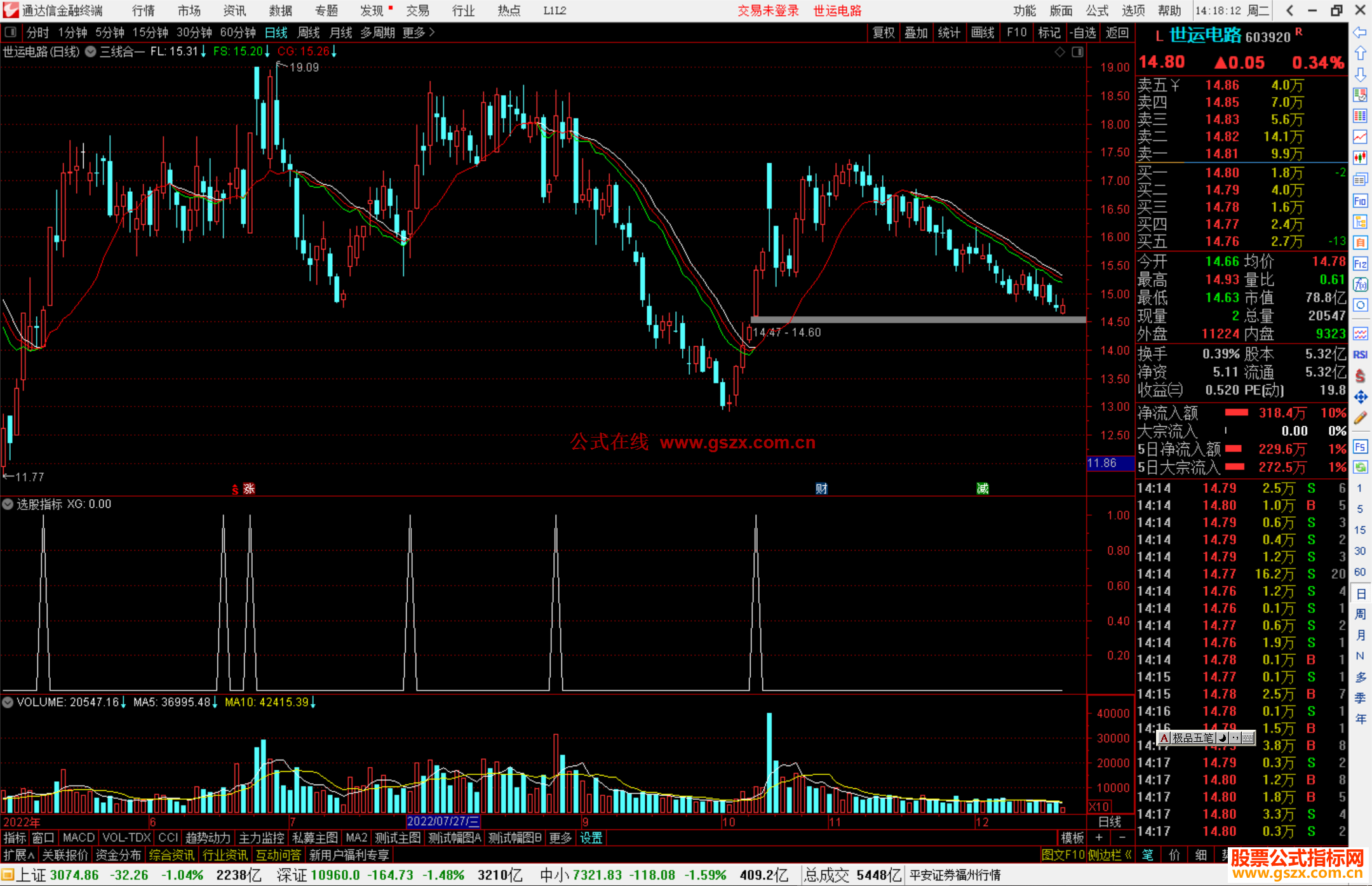Select the pencil drawing tool icon
Image resolution: width=1372 pixels, height=886 pixels.
coord(1360,418)
